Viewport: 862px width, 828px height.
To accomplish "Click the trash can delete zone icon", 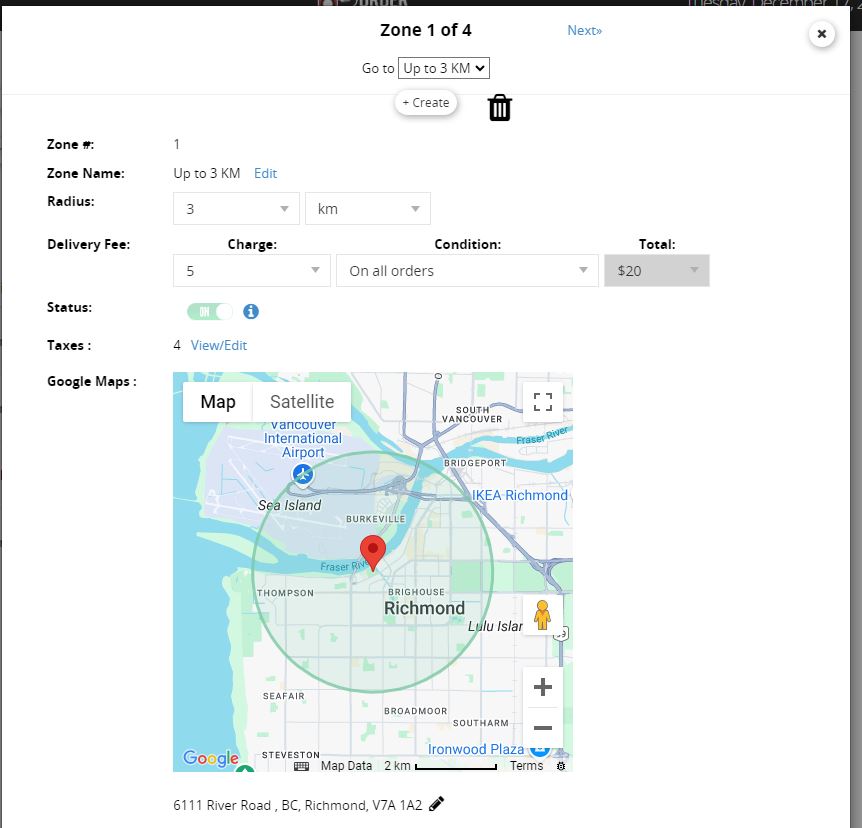I will pos(500,108).
